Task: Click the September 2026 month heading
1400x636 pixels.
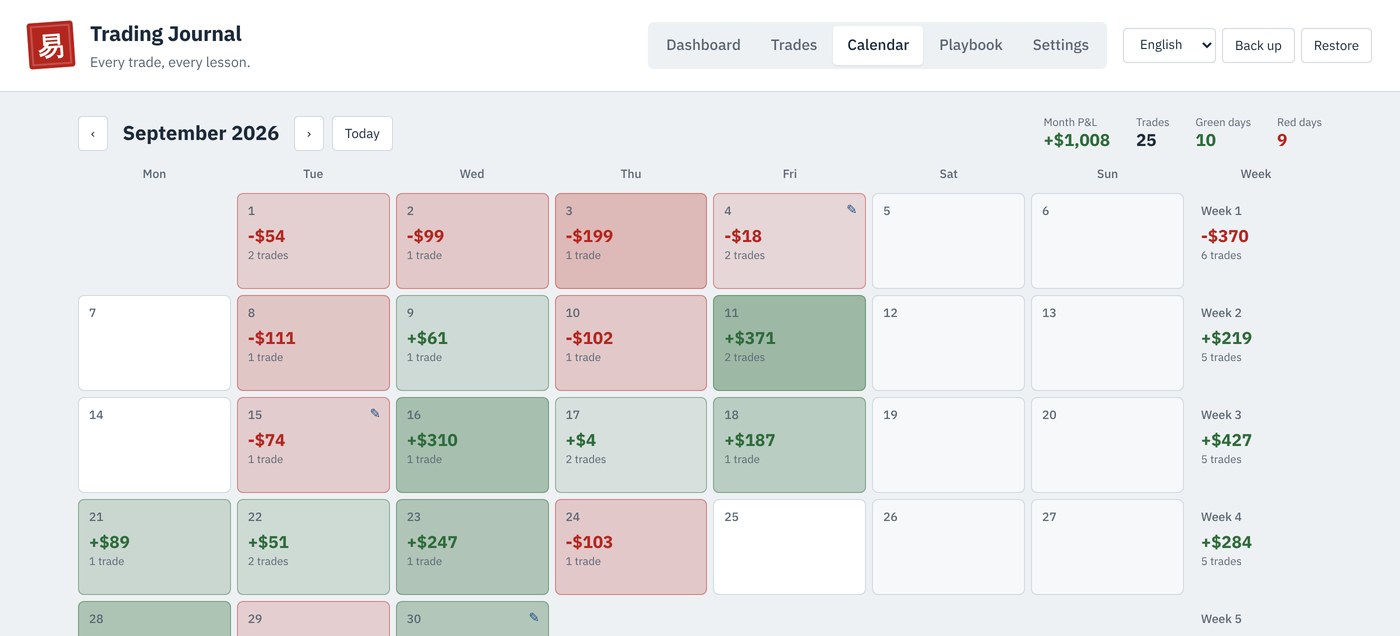Action: (201, 133)
